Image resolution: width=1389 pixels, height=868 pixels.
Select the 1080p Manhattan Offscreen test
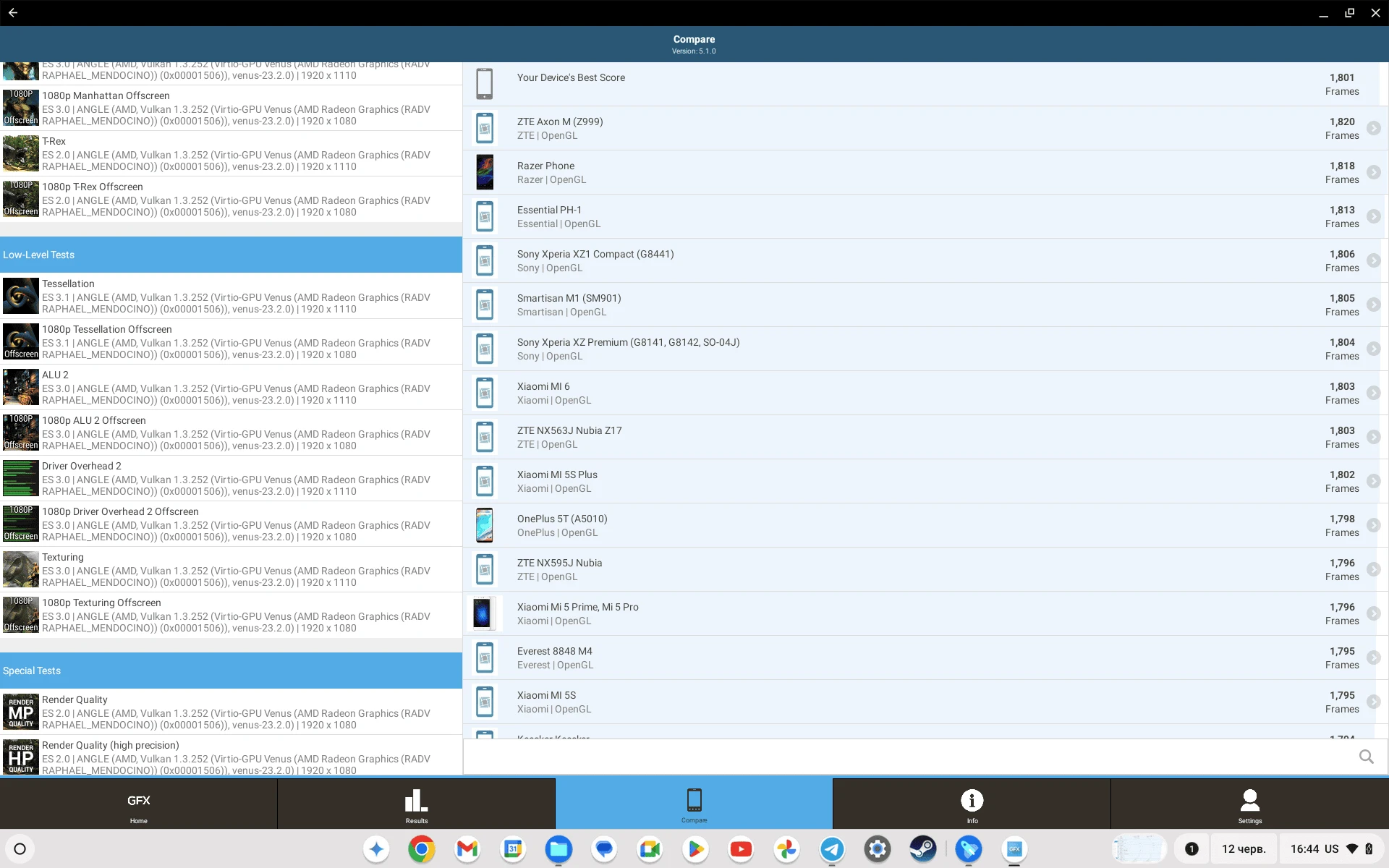[231, 108]
